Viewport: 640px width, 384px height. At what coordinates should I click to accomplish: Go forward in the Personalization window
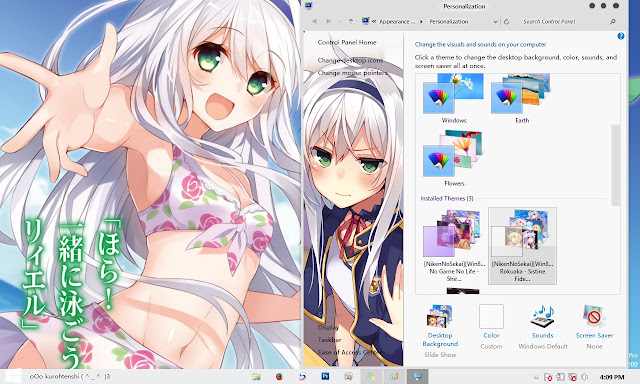329,21
